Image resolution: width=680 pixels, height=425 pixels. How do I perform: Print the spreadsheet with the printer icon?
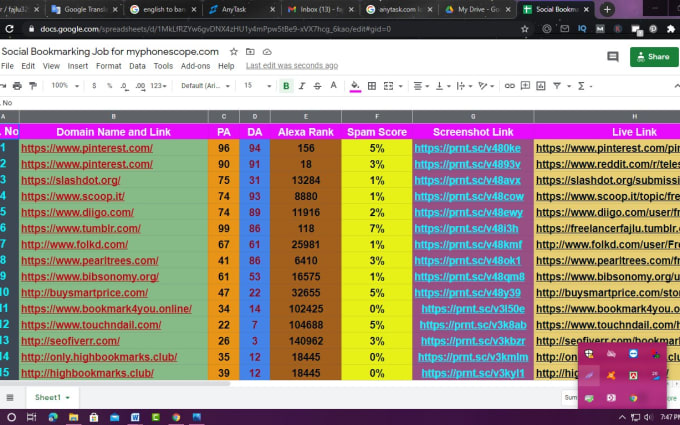pyautogui.click(x=17, y=86)
